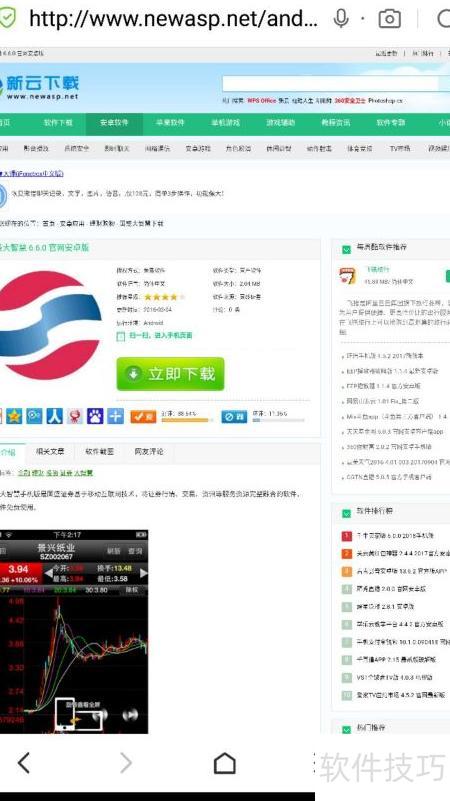Click the 新云下载 site logo
Image resolution: width=450 pixels, height=801 pixels.
coord(41,87)
